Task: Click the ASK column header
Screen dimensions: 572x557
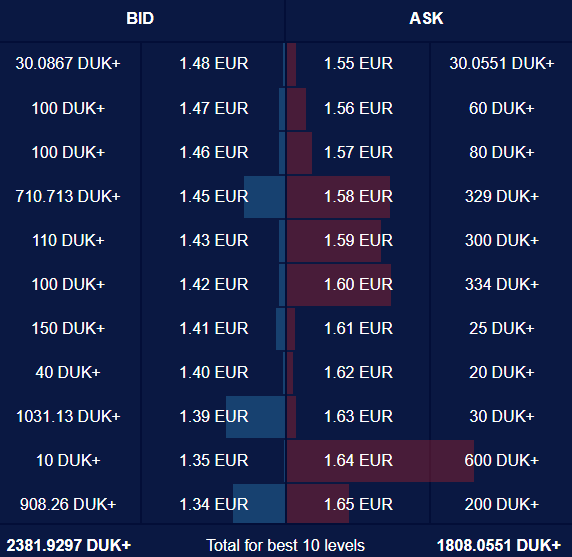Action: [426, 18]
